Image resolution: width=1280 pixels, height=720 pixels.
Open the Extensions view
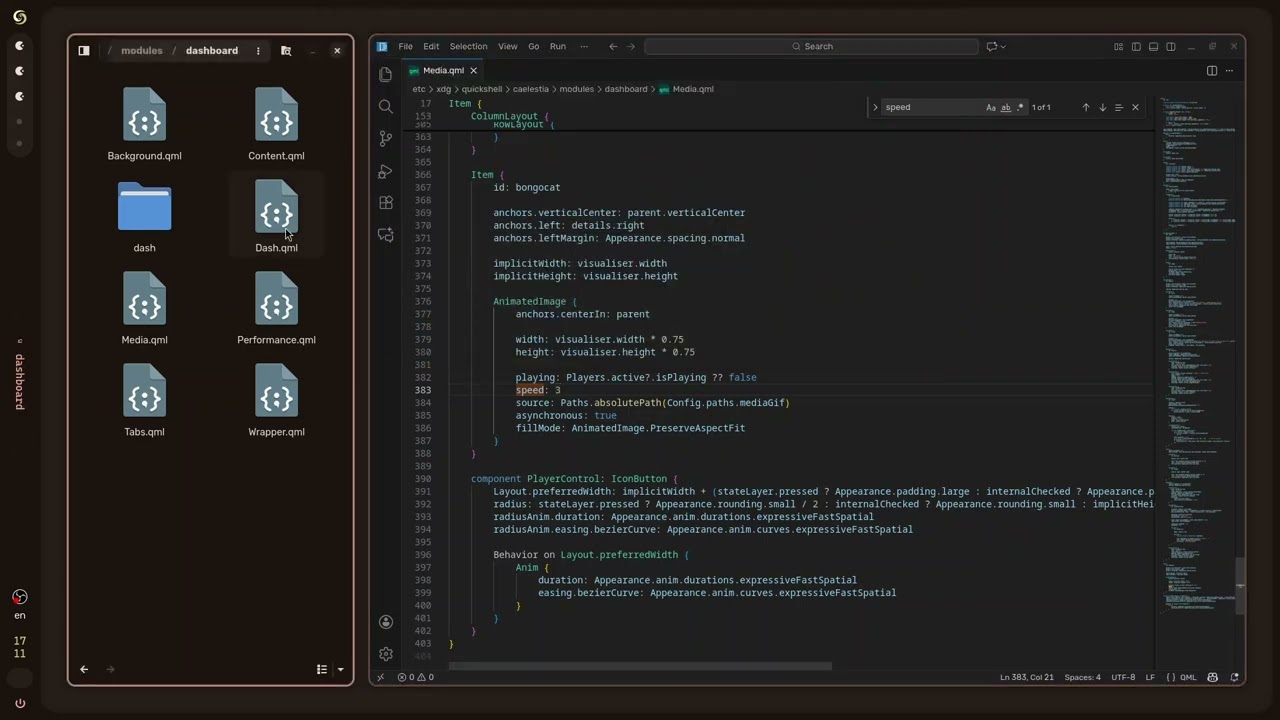(386, 202)
